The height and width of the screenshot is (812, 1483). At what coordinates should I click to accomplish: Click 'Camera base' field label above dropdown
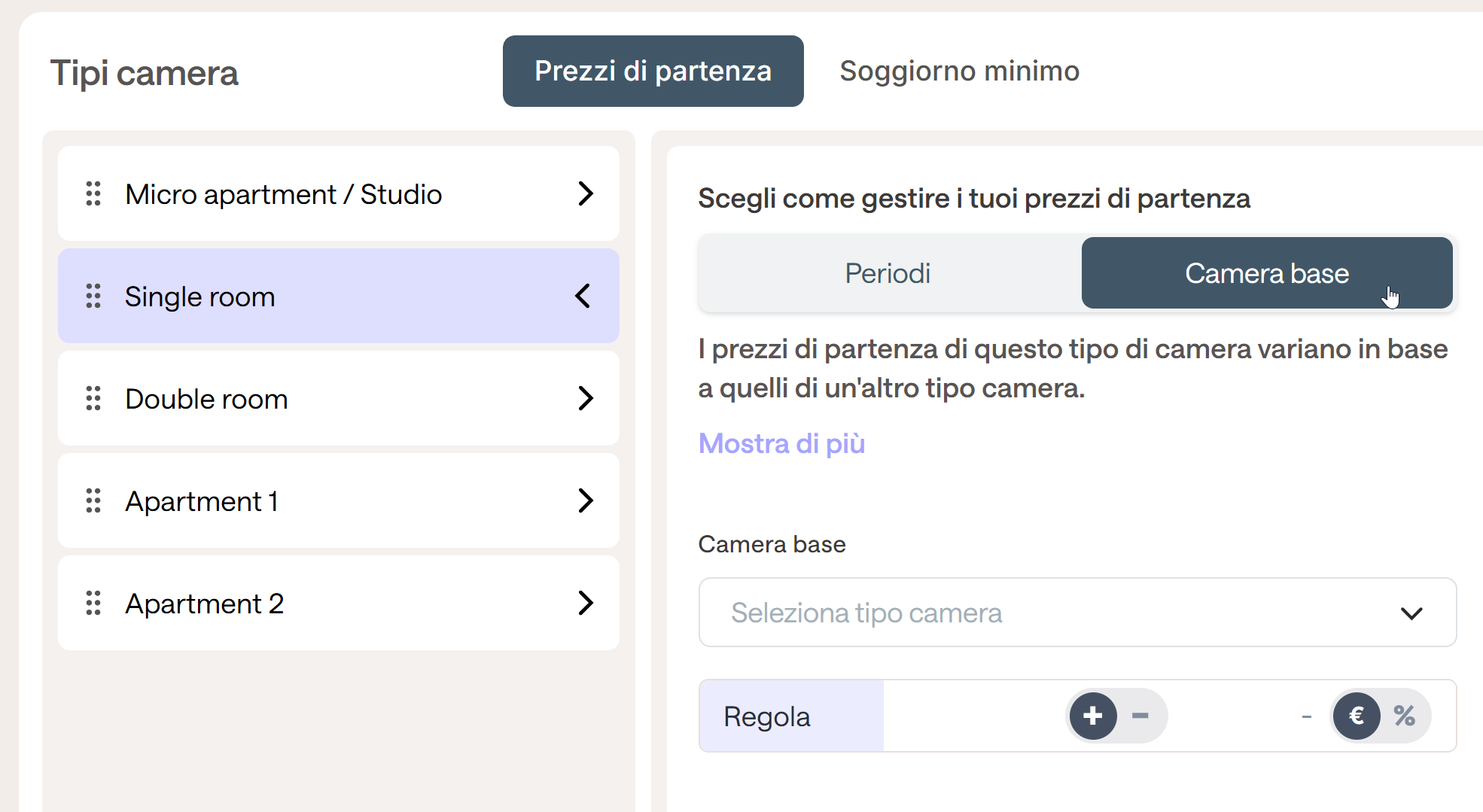point(772,544)
